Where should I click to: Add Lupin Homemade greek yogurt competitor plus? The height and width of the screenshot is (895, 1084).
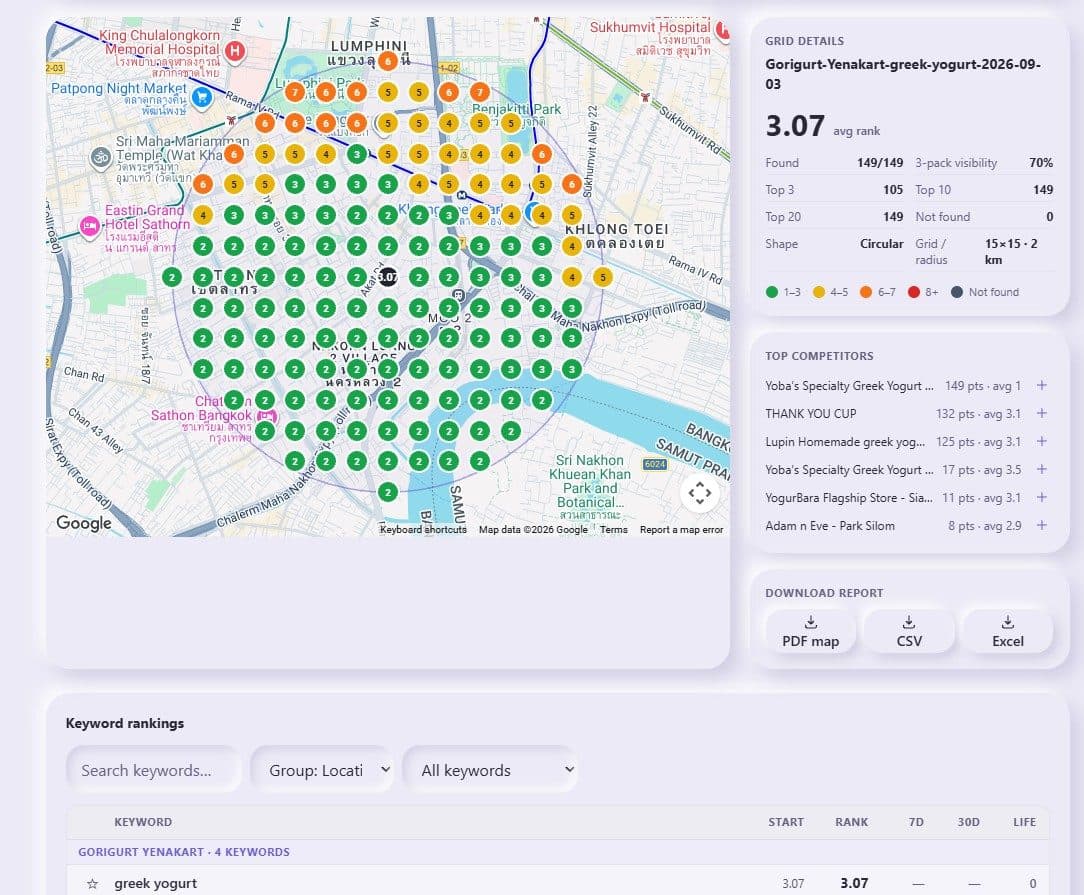[1042, 442]
